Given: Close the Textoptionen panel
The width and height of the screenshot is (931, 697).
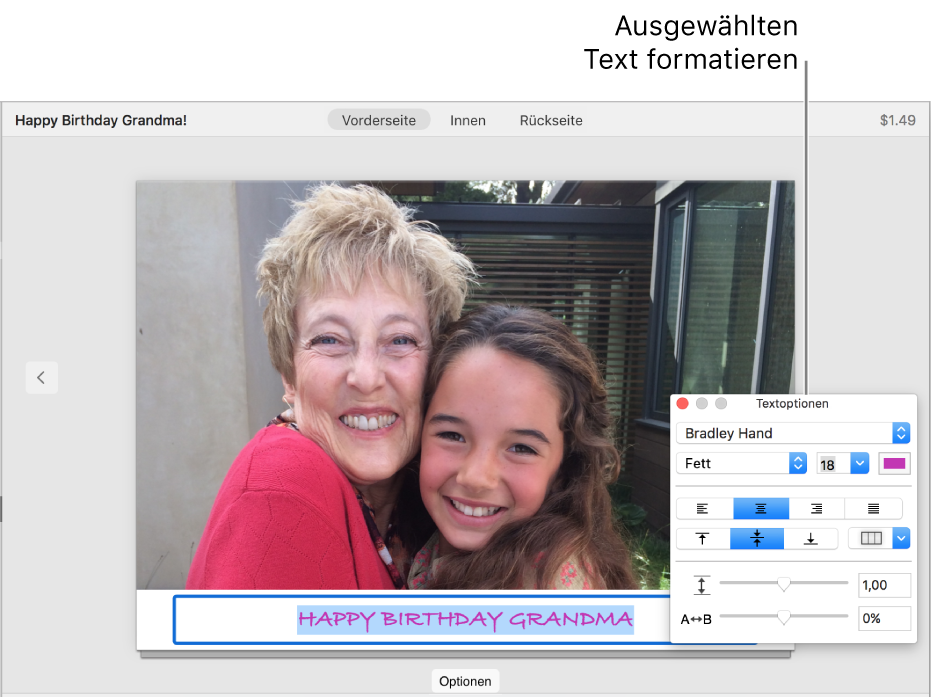Looking at the screenshot, I should coord(683,404).
